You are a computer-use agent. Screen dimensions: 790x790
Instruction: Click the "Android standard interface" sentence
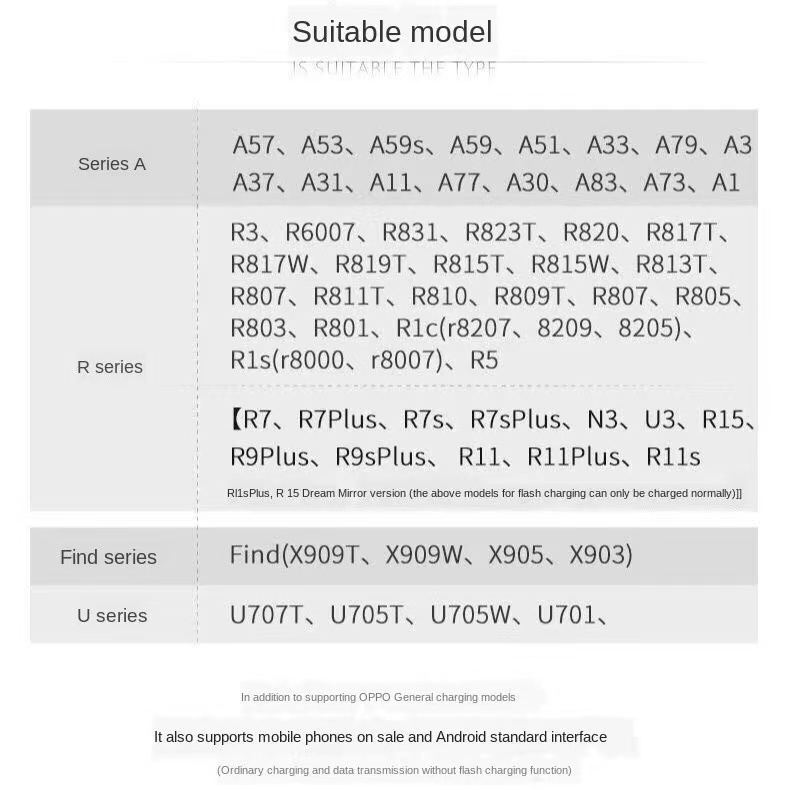[x=380, y=737]
